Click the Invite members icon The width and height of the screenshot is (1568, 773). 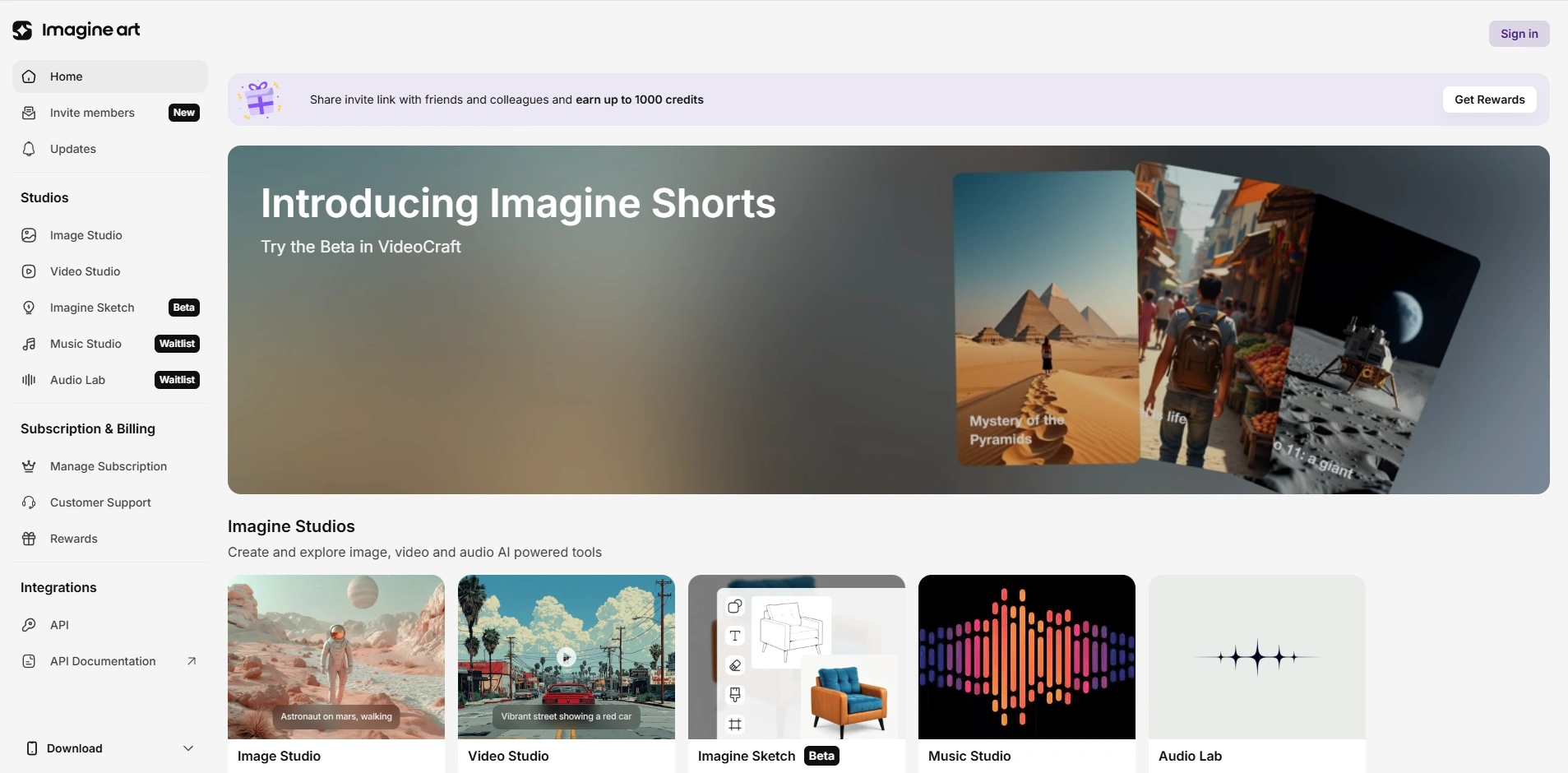tap(29, 113)
